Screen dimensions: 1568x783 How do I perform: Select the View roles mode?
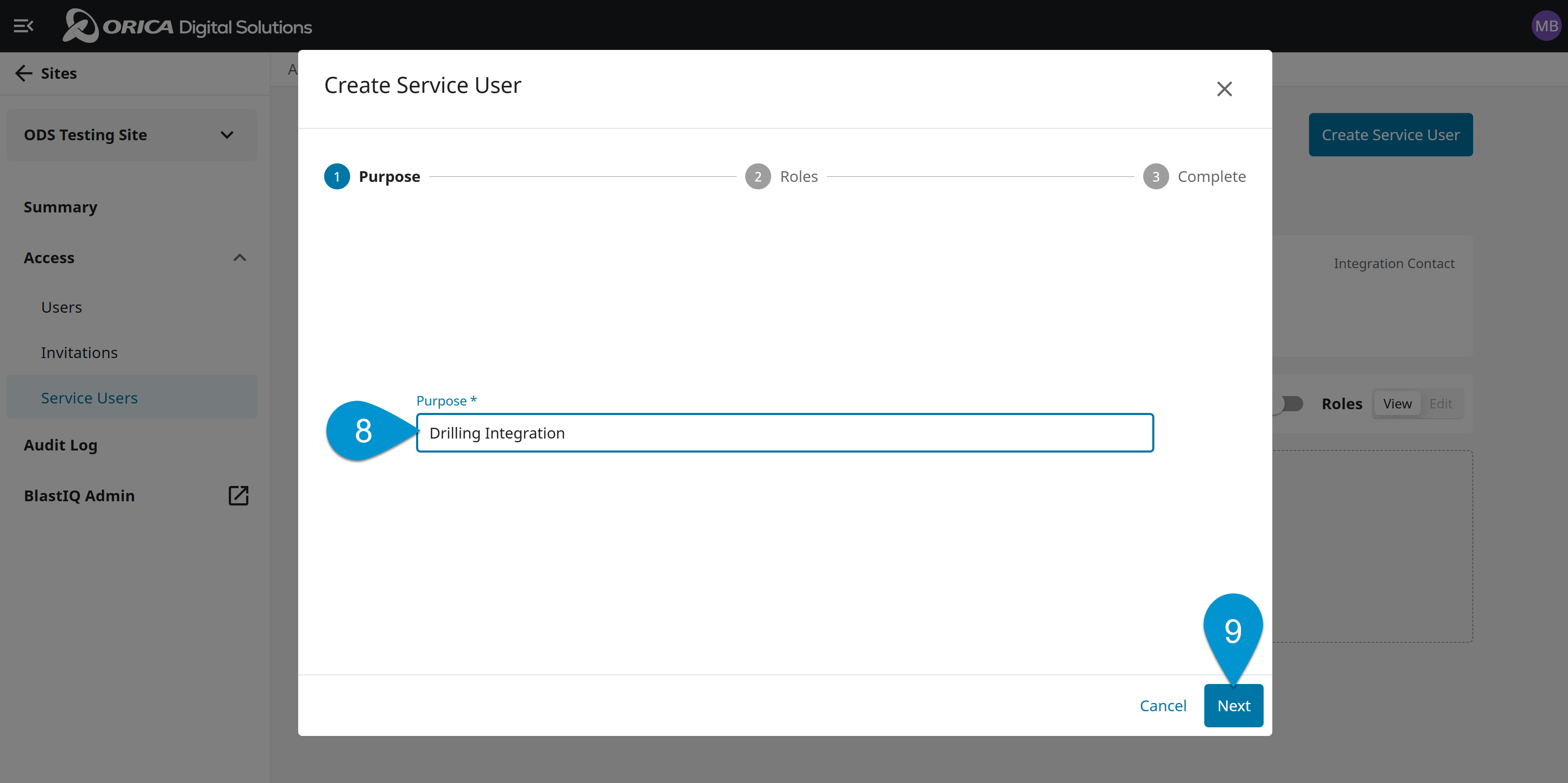tap(1397, 404)
